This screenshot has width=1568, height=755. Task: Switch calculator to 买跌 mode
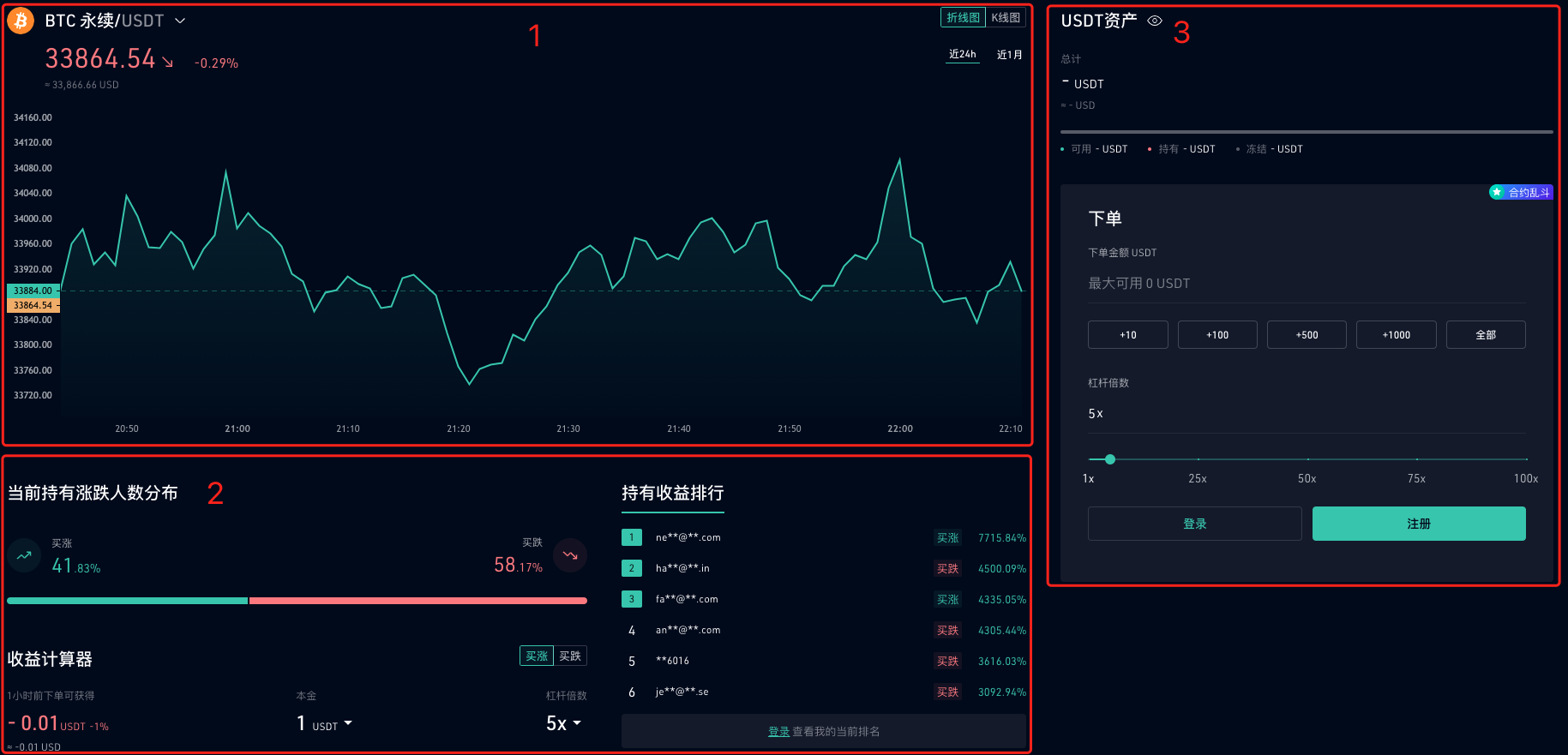click(570, 656)
